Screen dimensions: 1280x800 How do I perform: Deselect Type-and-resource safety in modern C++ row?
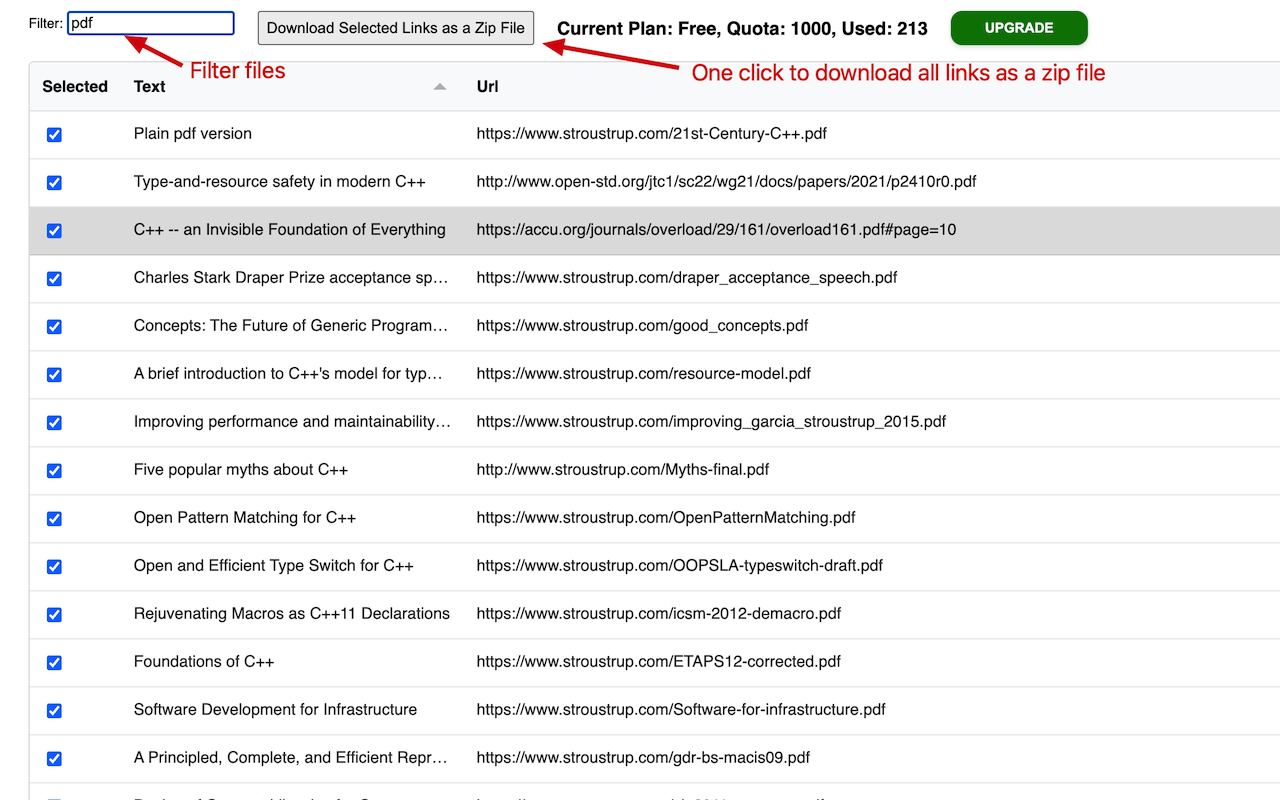[54, 182]
